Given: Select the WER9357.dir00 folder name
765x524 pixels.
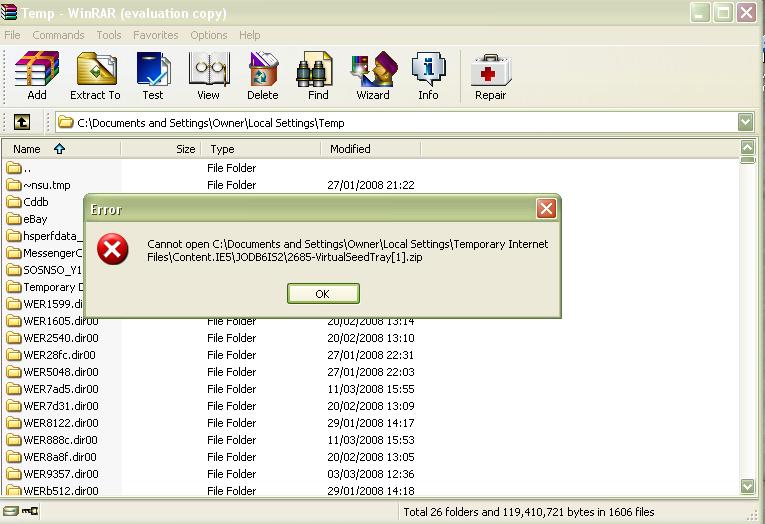Looking at the screenshot, I should click(x=61, y=474).
